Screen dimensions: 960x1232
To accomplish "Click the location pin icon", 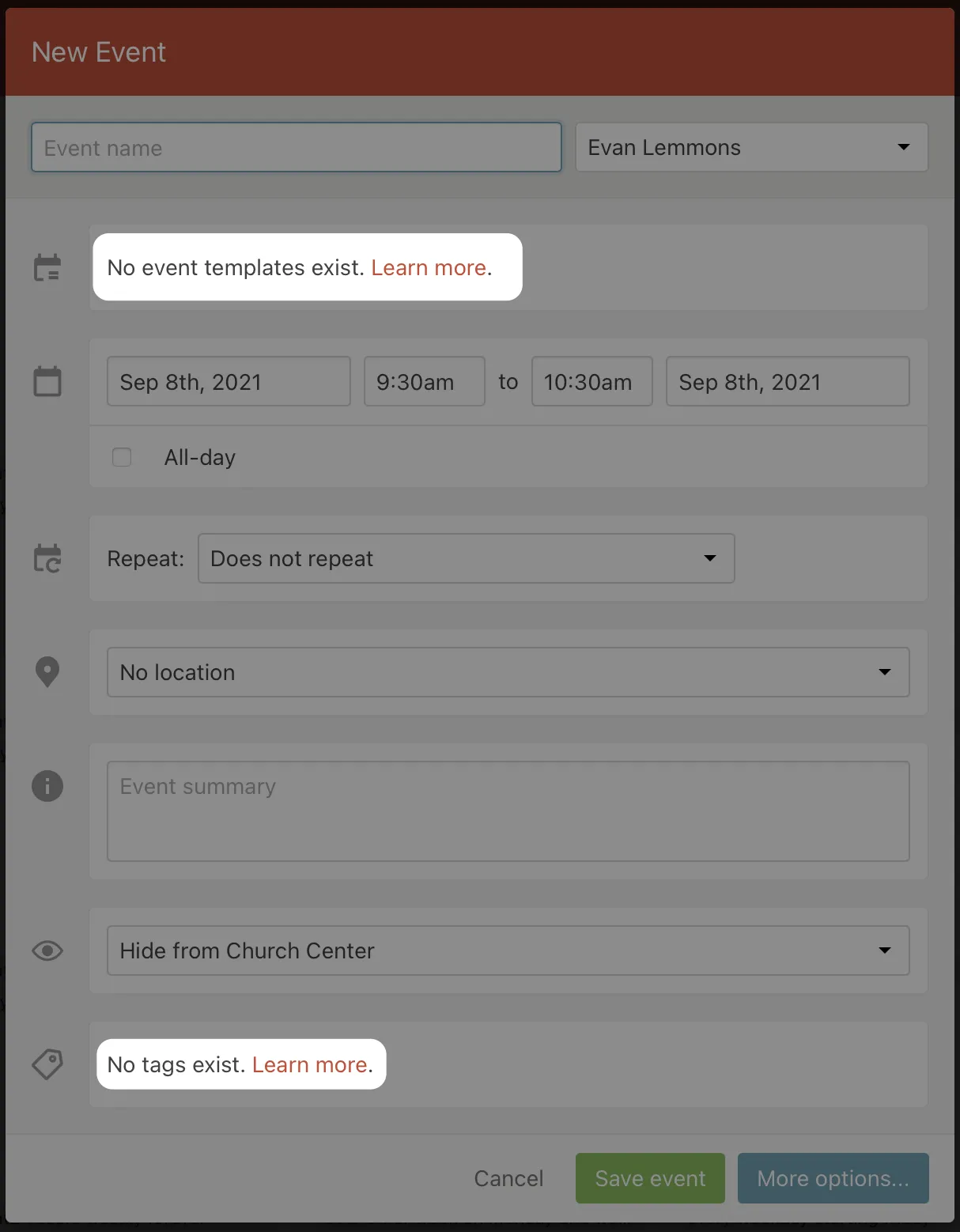I will coord(47,671).
